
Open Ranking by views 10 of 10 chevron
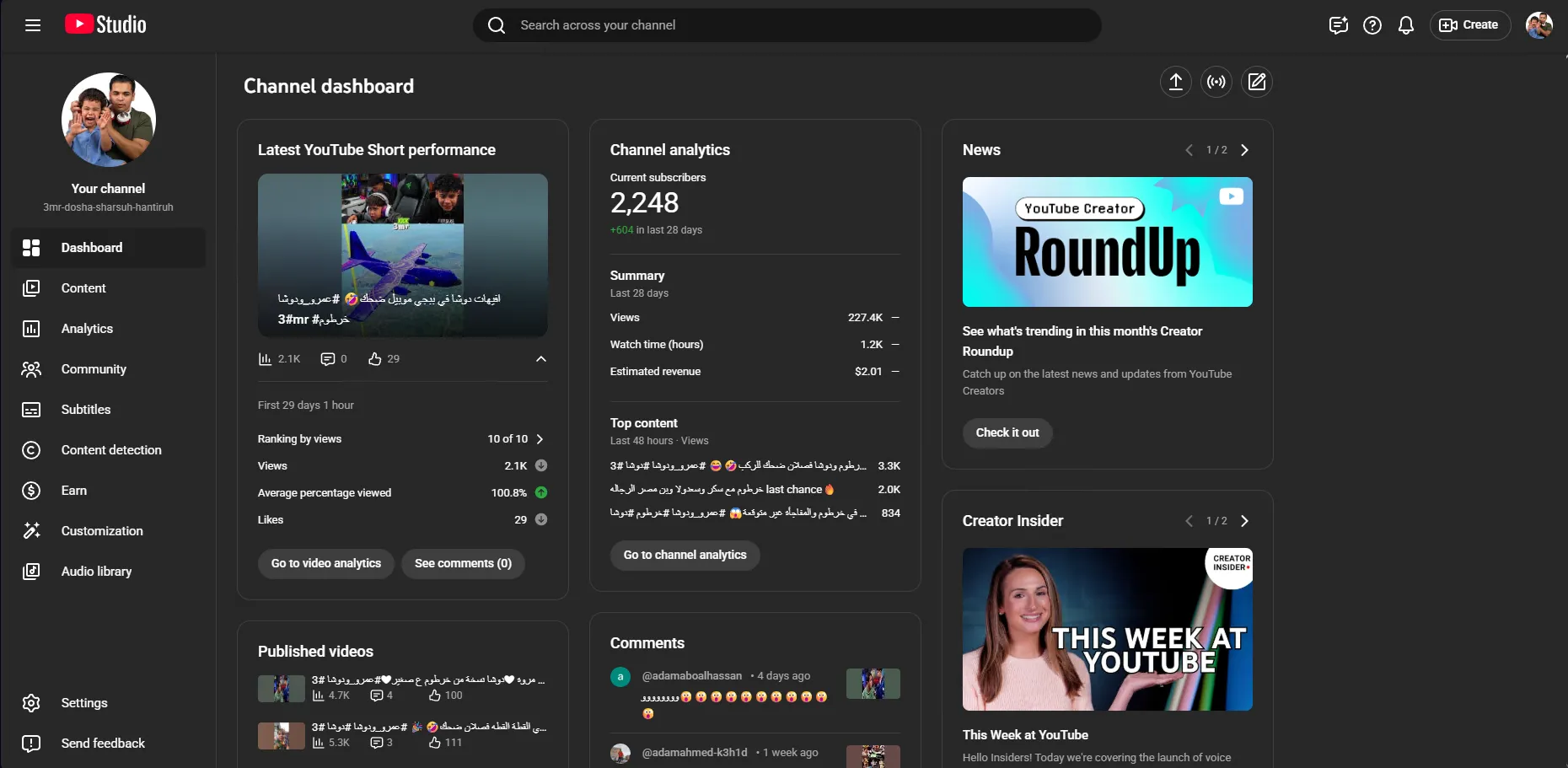[540, 439]
